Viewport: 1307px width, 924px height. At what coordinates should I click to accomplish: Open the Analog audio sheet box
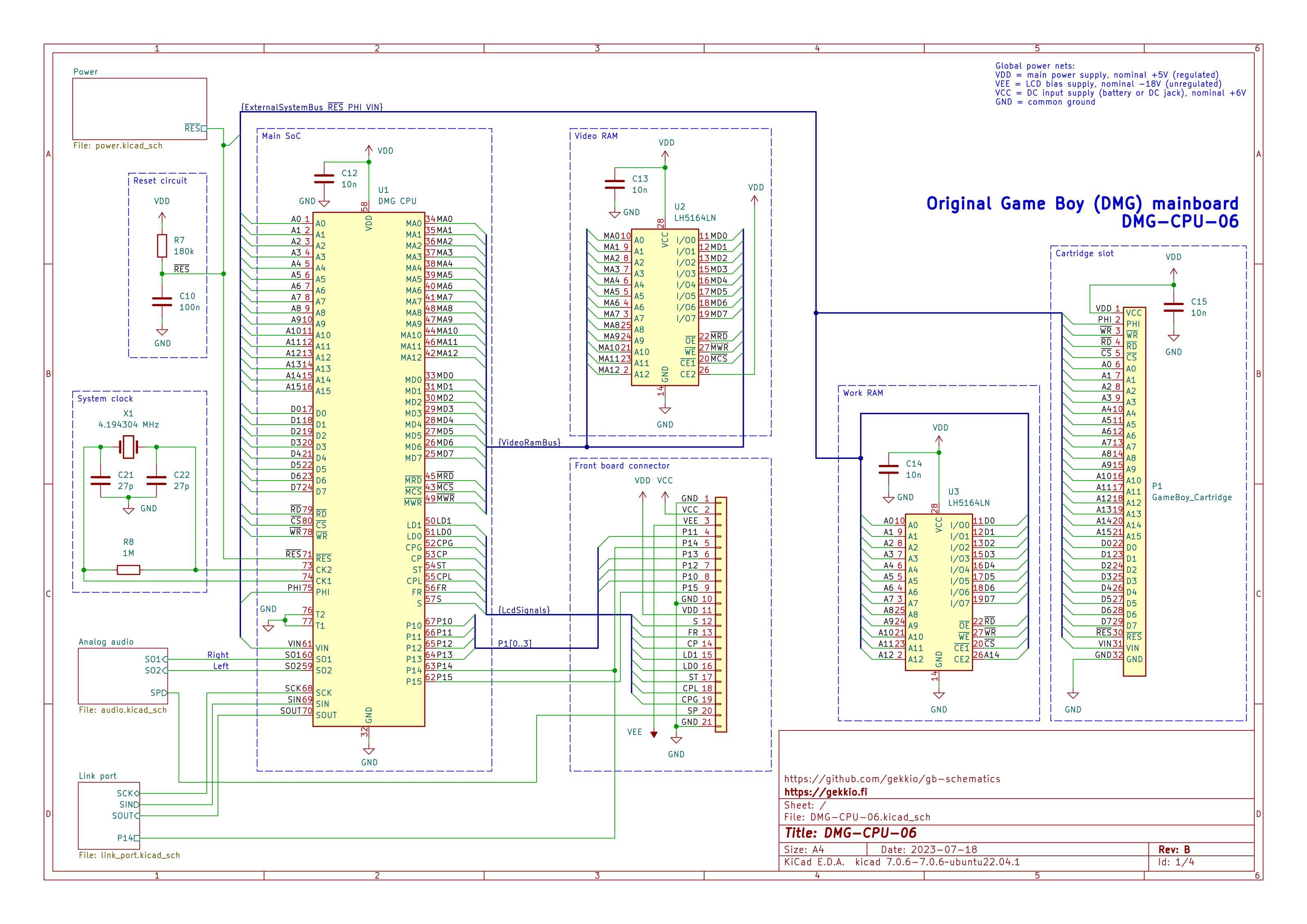(123, 676)
